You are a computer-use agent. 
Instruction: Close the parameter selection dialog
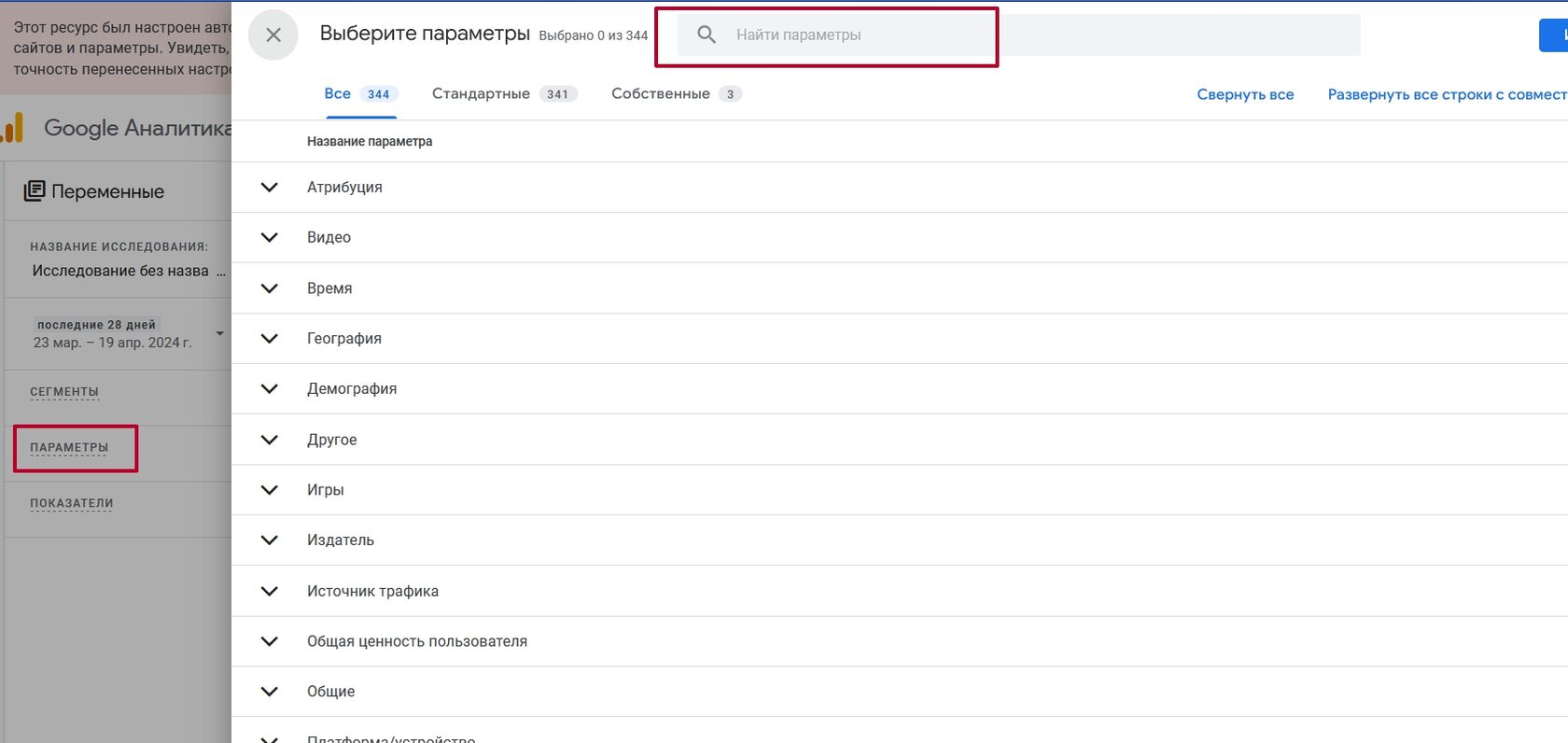pyautogui.click(x=273, y=35)
